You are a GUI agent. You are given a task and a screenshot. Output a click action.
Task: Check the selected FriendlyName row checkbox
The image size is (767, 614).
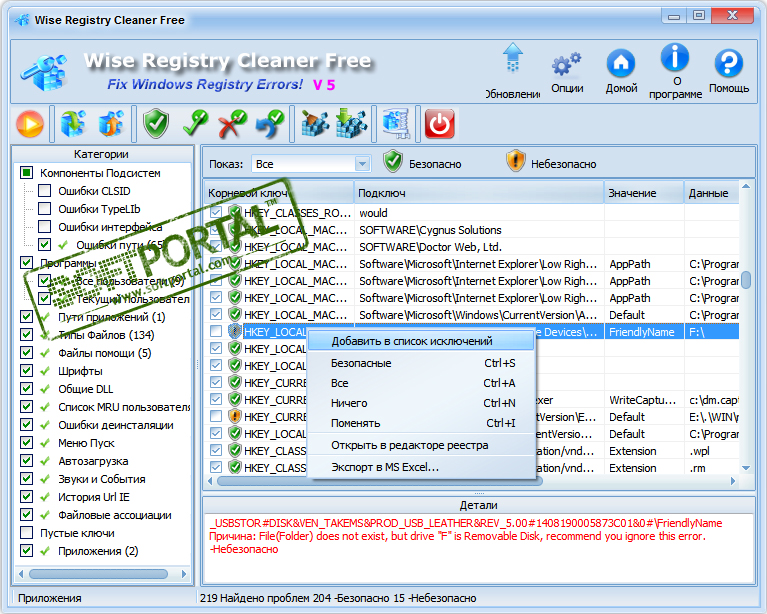(216, 331)
